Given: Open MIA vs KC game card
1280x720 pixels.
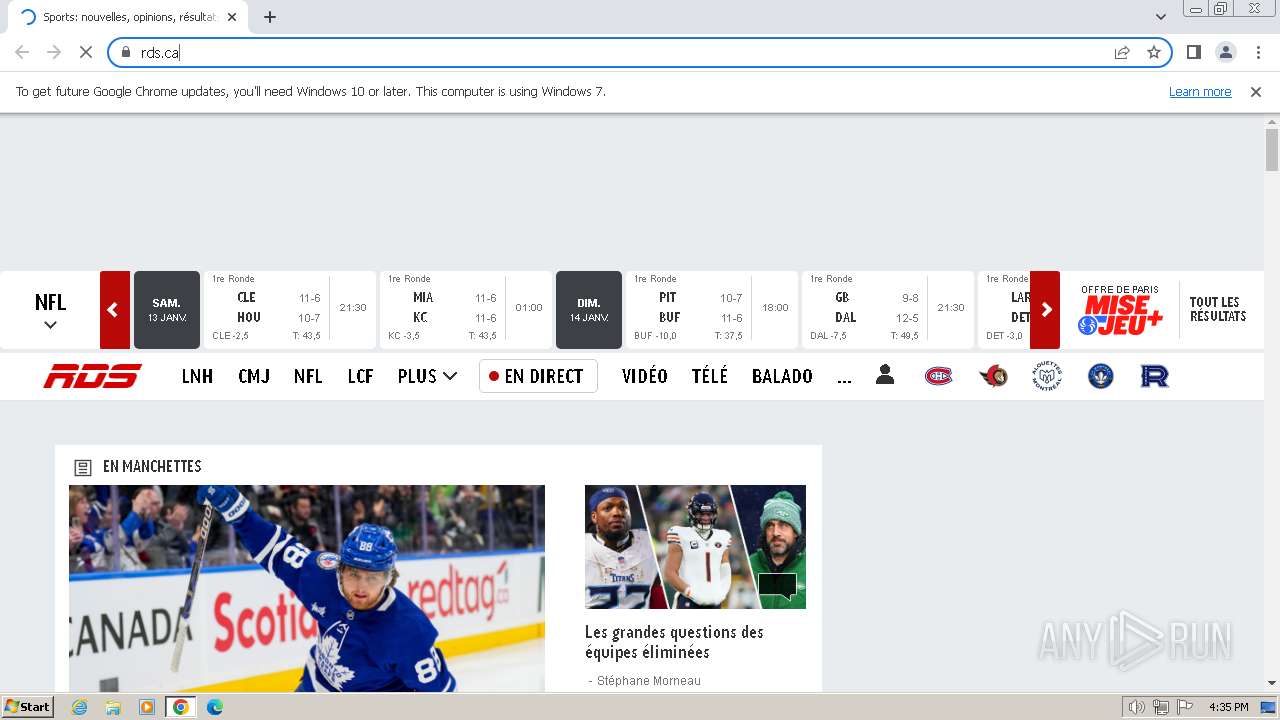Looking at the screenshot, I should pyautogui.click(x=466, y=310).
